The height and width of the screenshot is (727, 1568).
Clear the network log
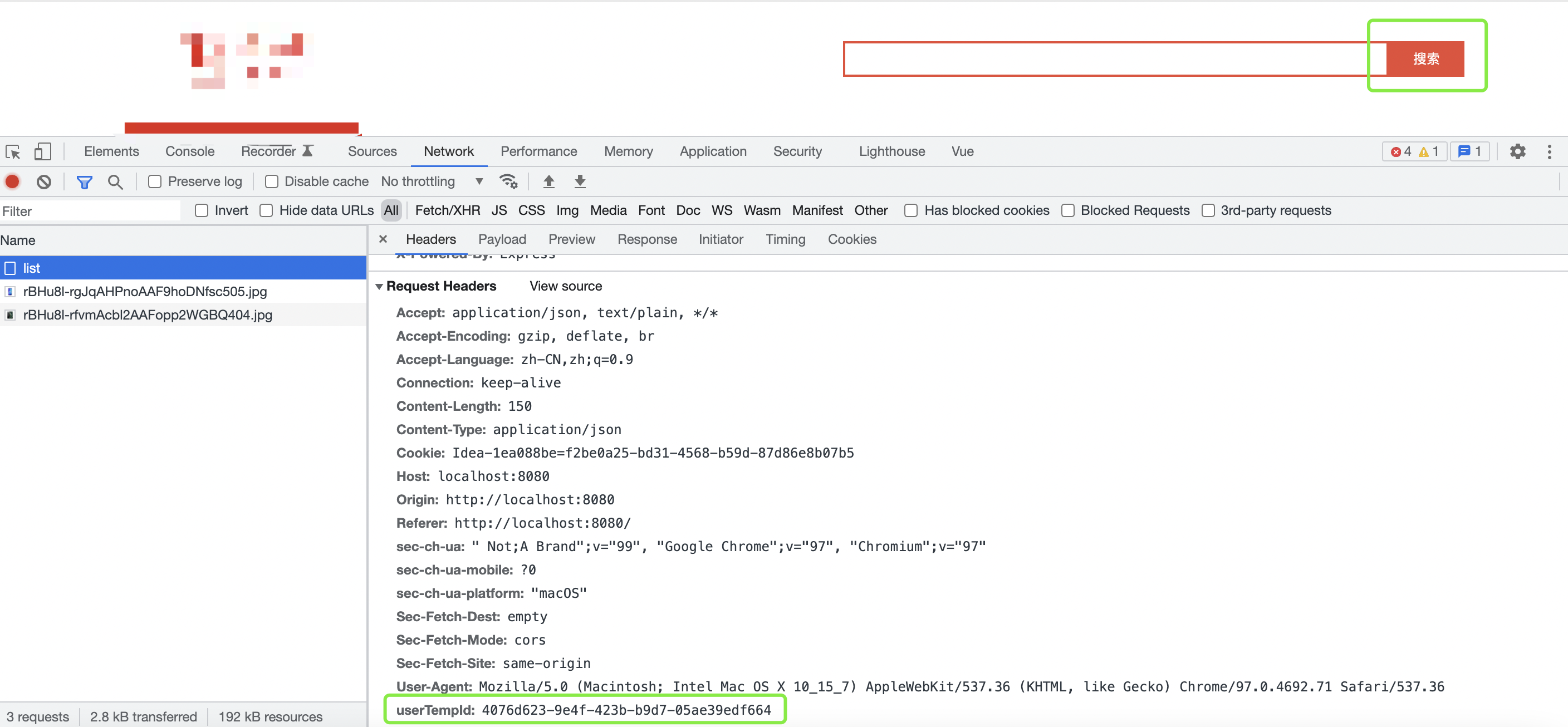click(43, 181)
